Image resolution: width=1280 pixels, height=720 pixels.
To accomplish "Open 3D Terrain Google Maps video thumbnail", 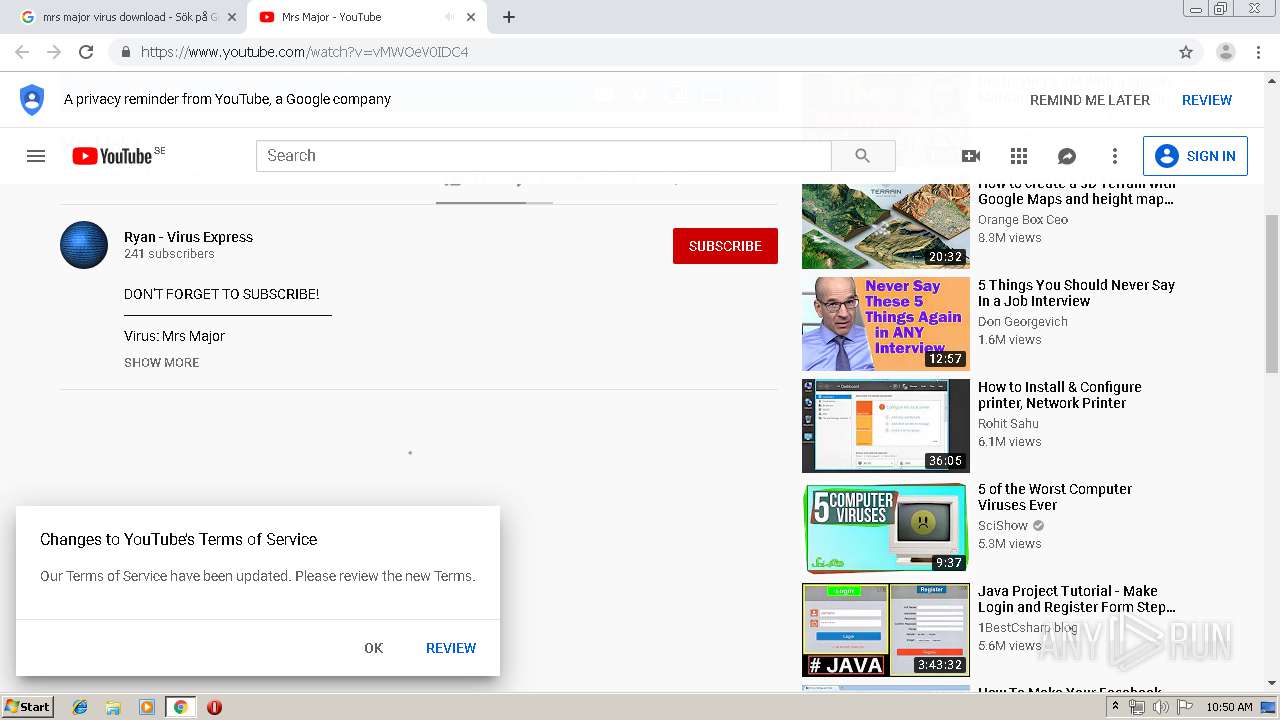I will (886, 226).
